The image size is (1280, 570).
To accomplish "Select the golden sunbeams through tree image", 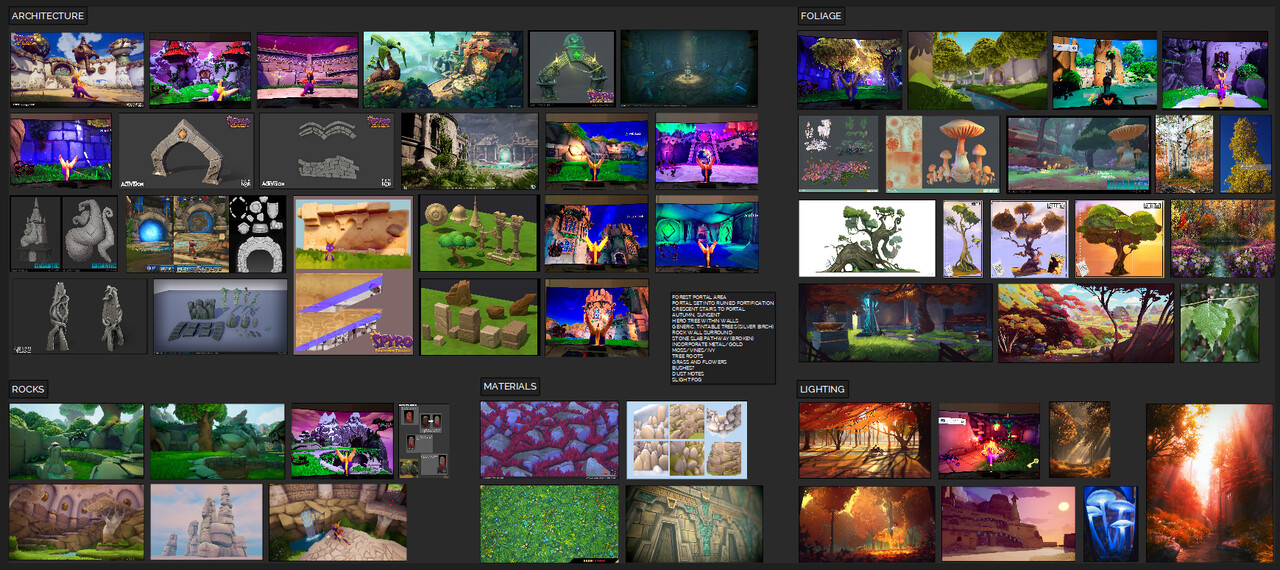I will 1079,440.
